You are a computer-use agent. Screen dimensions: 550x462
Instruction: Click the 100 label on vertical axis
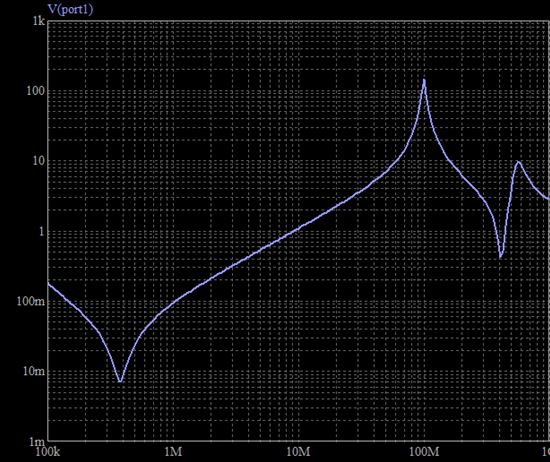click(35, 91)
